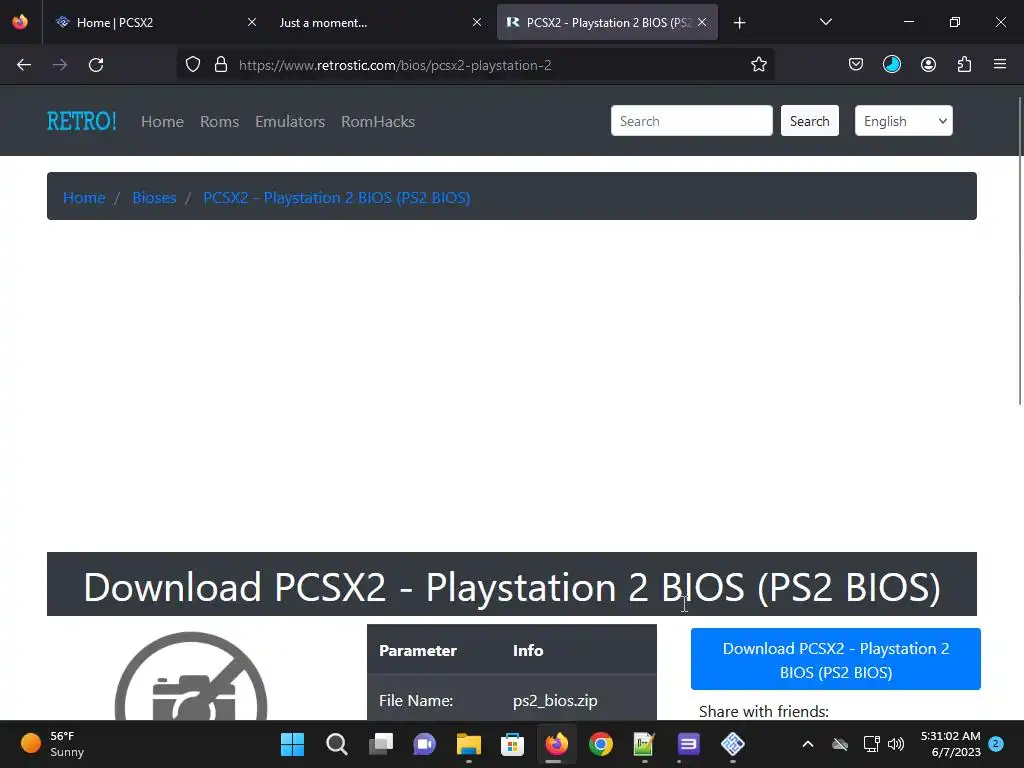Close the Home | PCSX2 tab
The height and width of the screenshot is (768, 1024).
pyautogui.click(x=251, y=22)
